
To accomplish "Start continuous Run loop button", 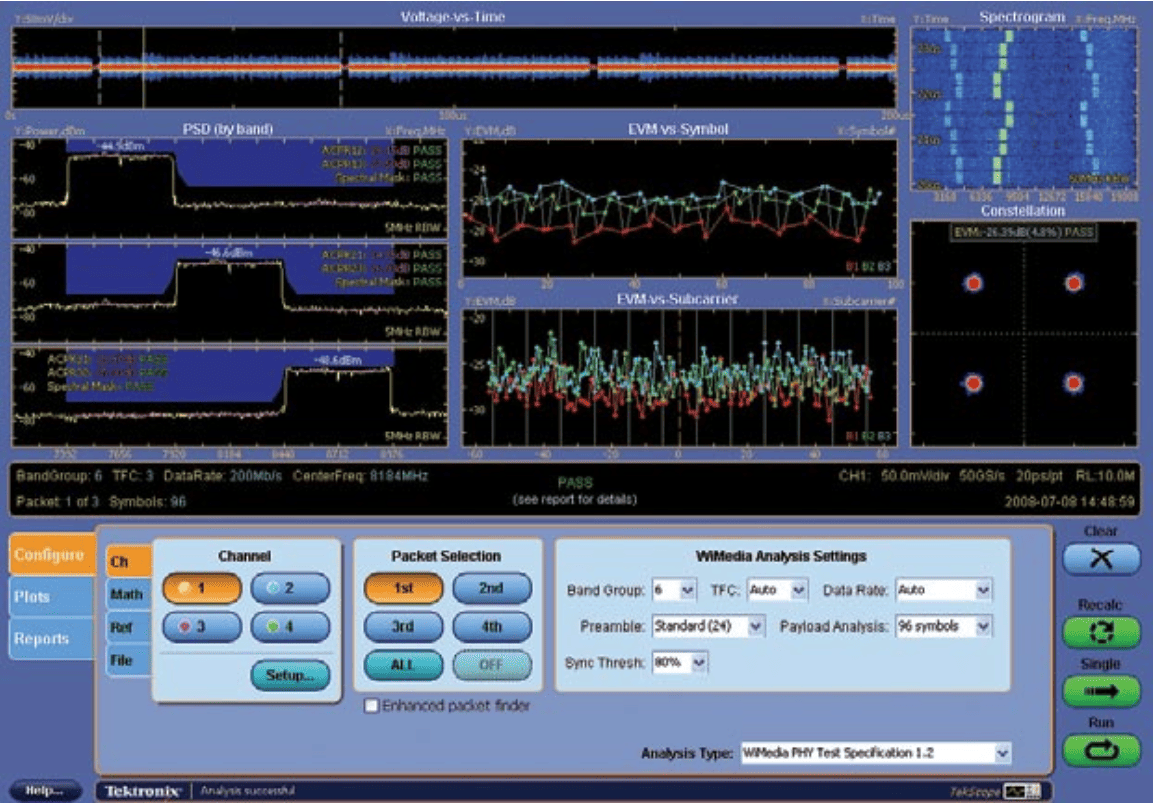I will (x=1100, y=749).
